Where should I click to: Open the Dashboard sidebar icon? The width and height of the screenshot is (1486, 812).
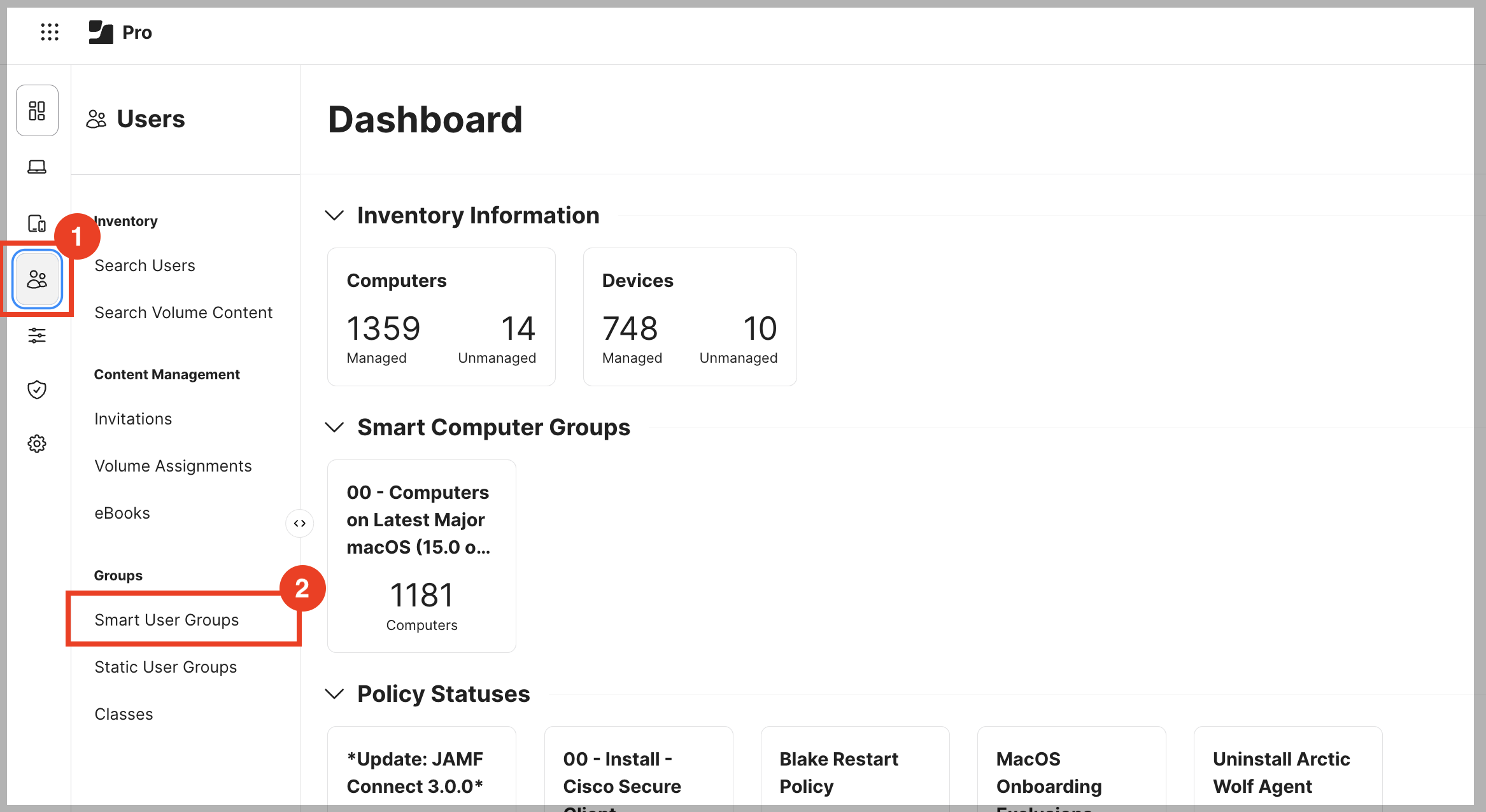click(37, 111)
